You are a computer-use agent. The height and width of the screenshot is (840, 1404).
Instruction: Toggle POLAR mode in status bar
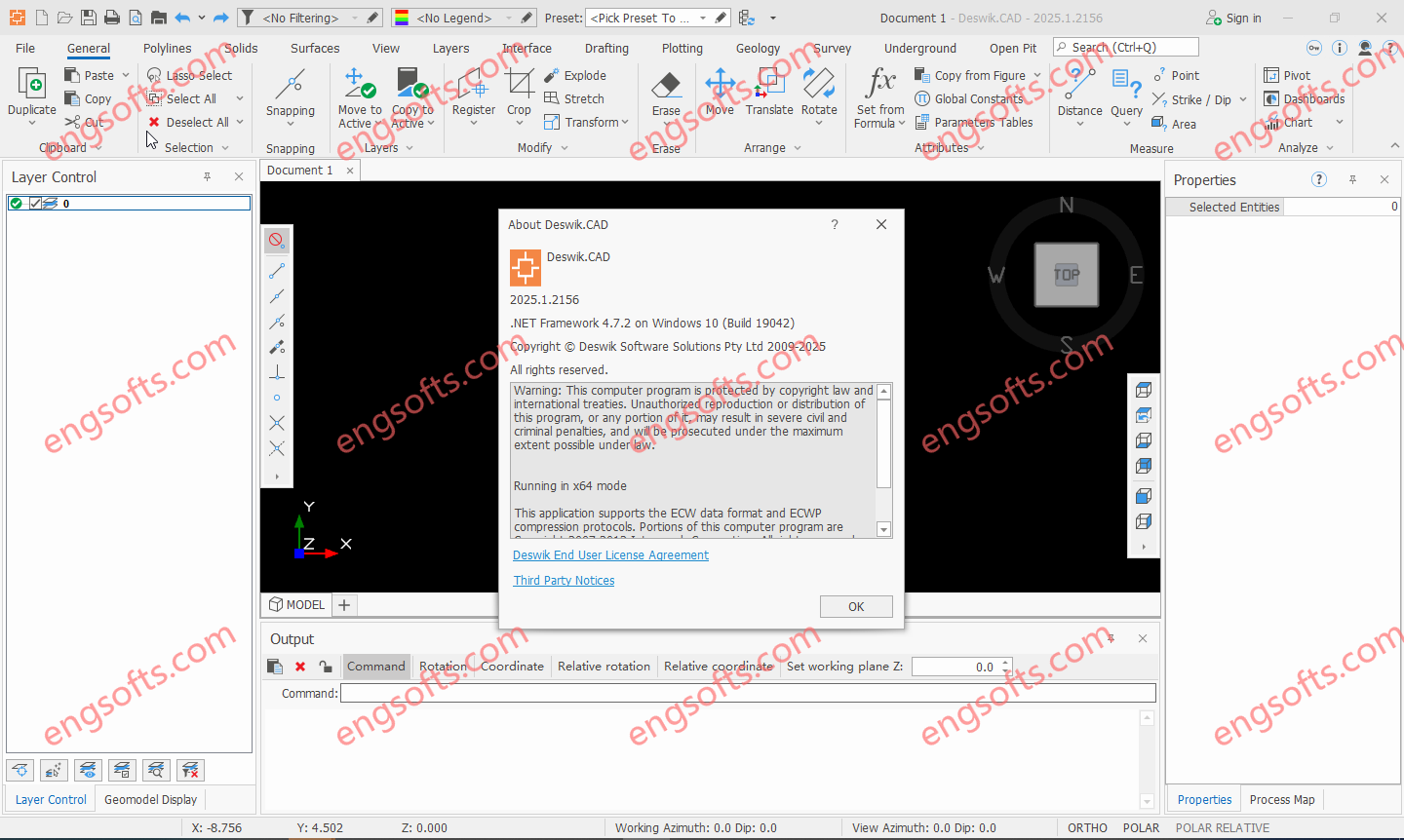(x=1141, y=828)
